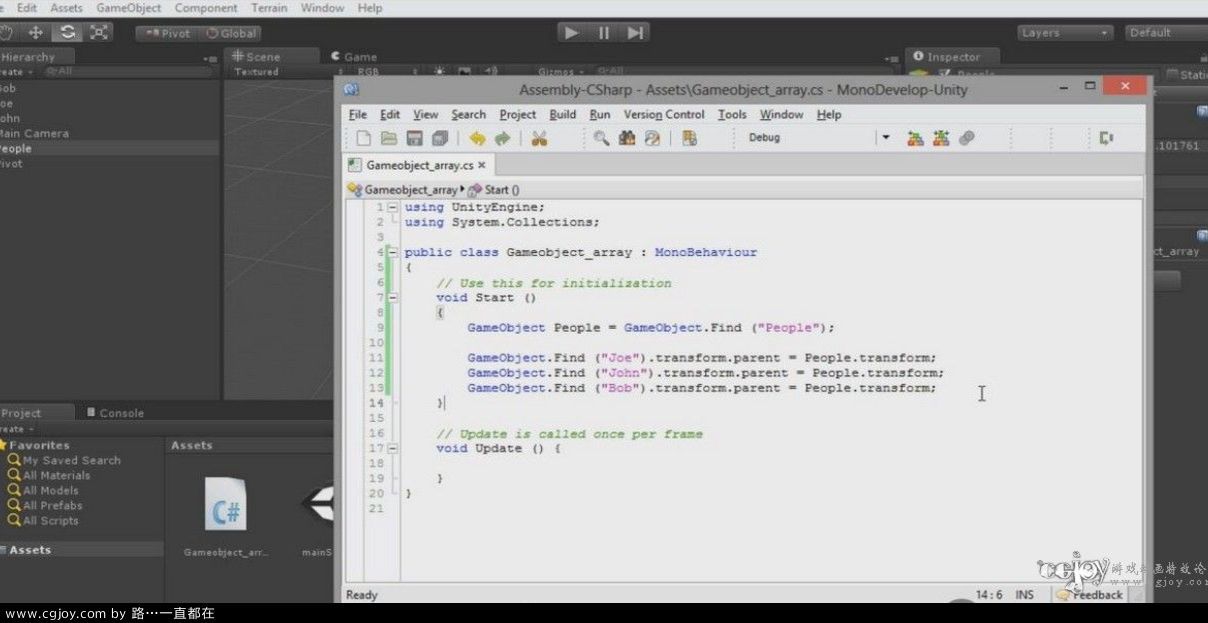The height and width of the screenshot is (623, 1208).
Task: Click the icon left of the Debug combo
Action: (689, 138)
